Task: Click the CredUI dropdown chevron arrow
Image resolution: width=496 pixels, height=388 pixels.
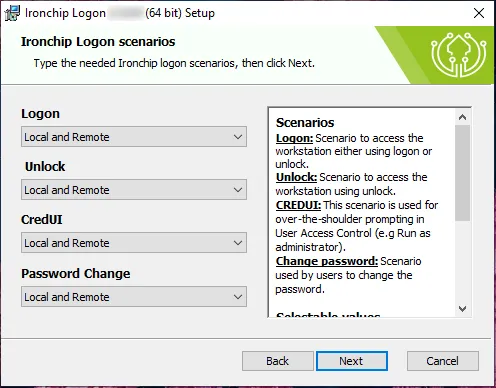Action: (238, 243)
